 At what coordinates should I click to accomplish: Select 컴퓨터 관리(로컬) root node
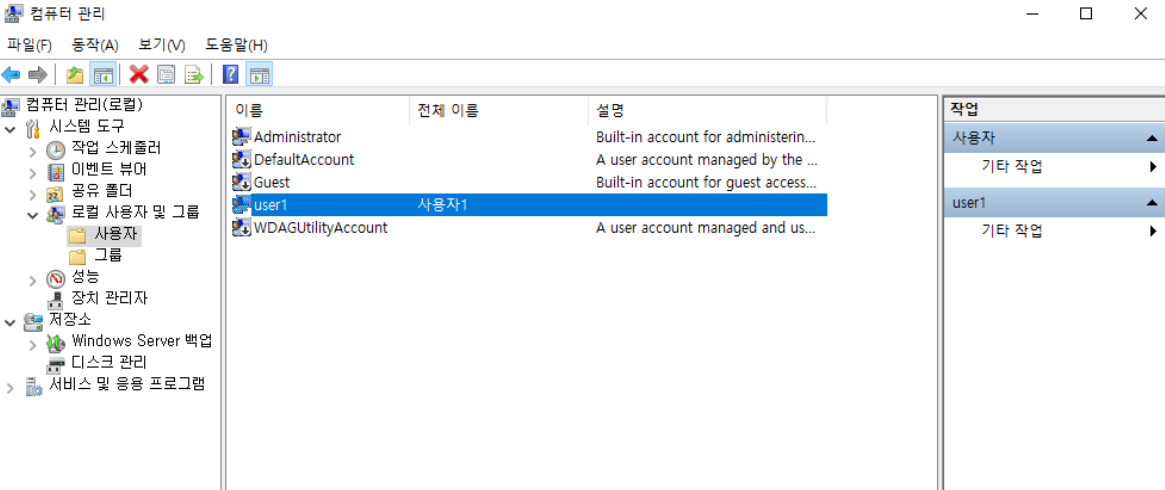(x=73, y=105)
